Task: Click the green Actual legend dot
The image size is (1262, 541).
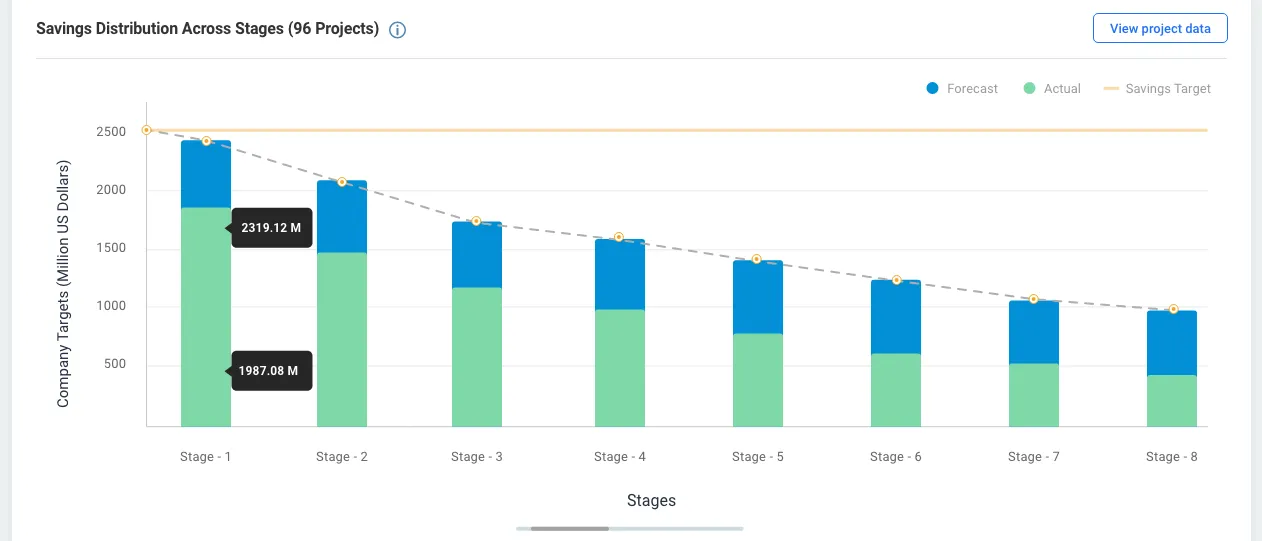Action: [x=1030, y=89]
